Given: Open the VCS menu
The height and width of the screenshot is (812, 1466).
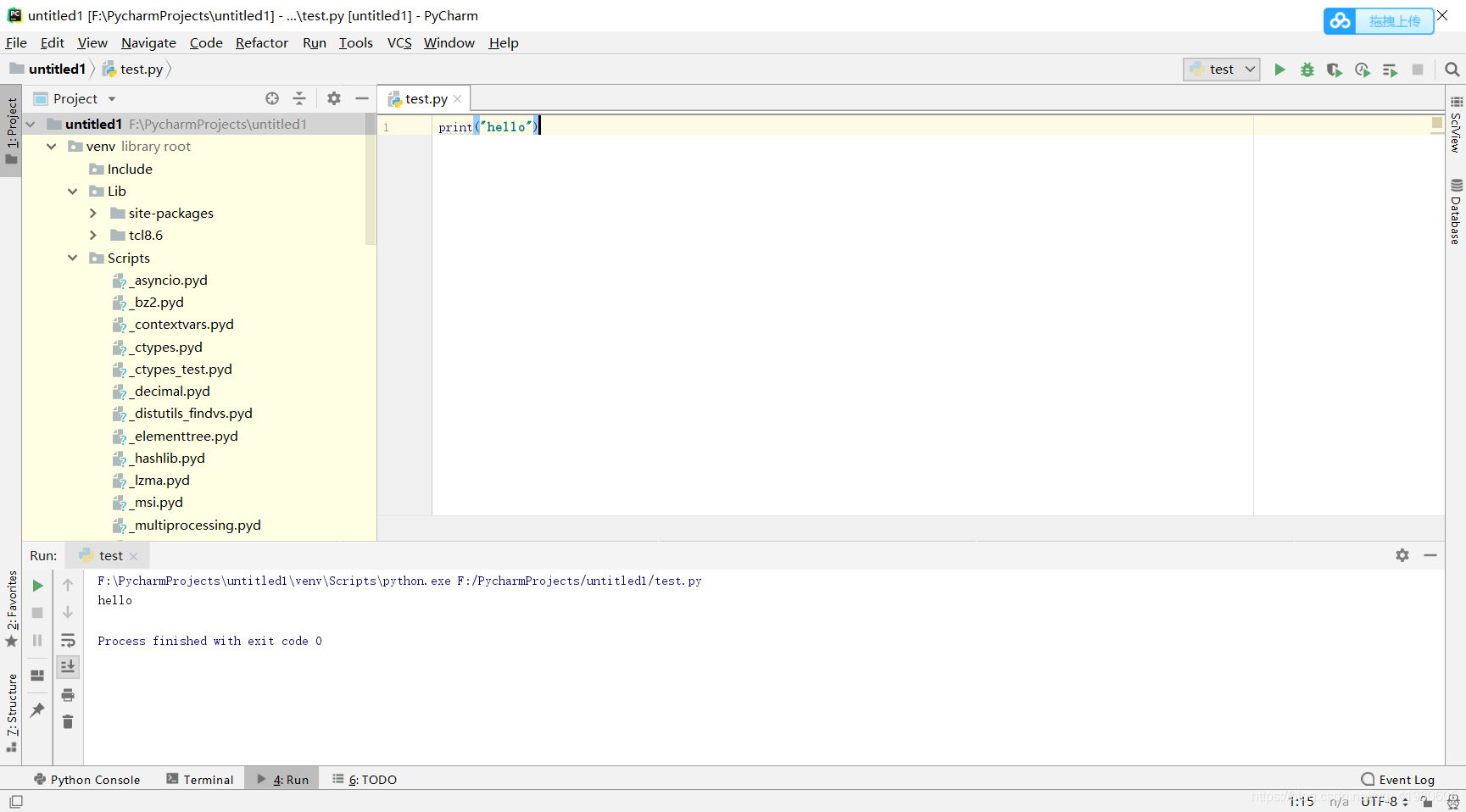Looking at the screenshot, I should (x=399, y=42).
